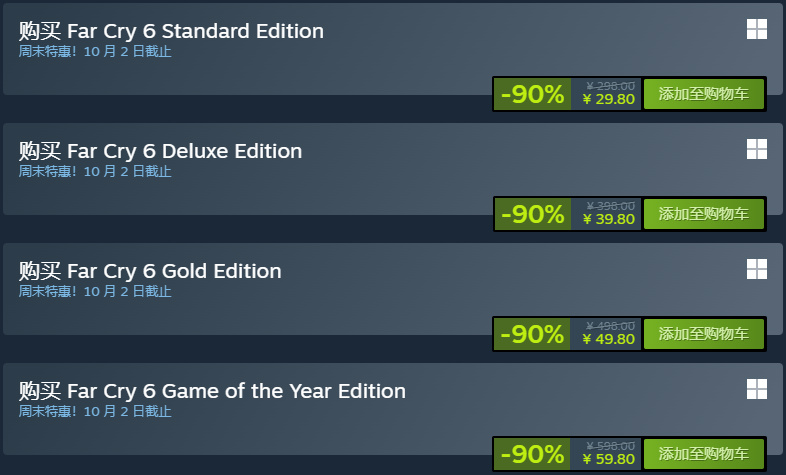Viewport: 786px width, 475px height.
Task: Click the ¥ 39.80 discounted price
Action: click(609, 219)
